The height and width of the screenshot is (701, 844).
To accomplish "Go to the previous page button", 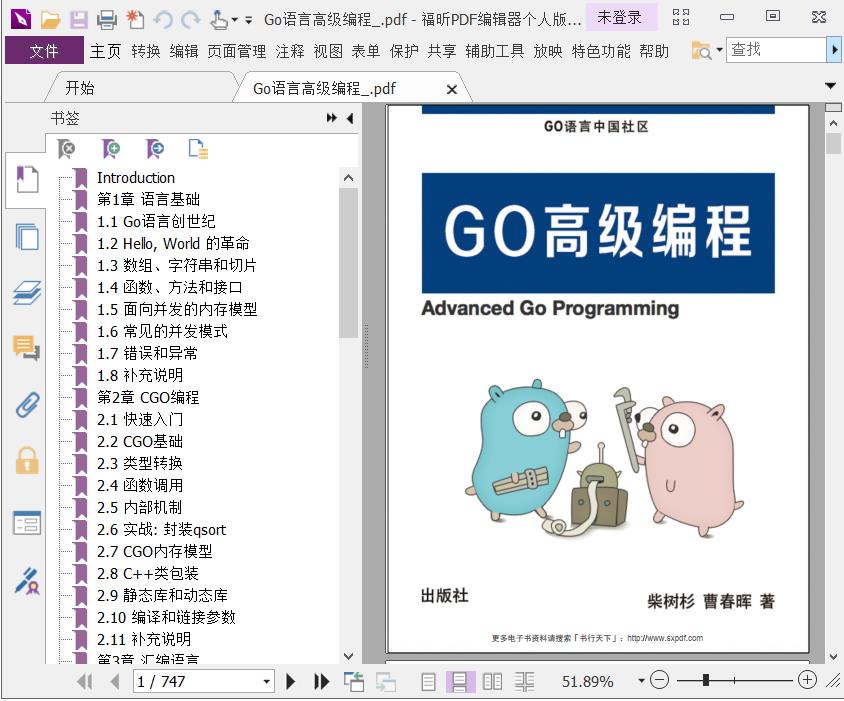I will pyautogui.click(x=114, y=682).
